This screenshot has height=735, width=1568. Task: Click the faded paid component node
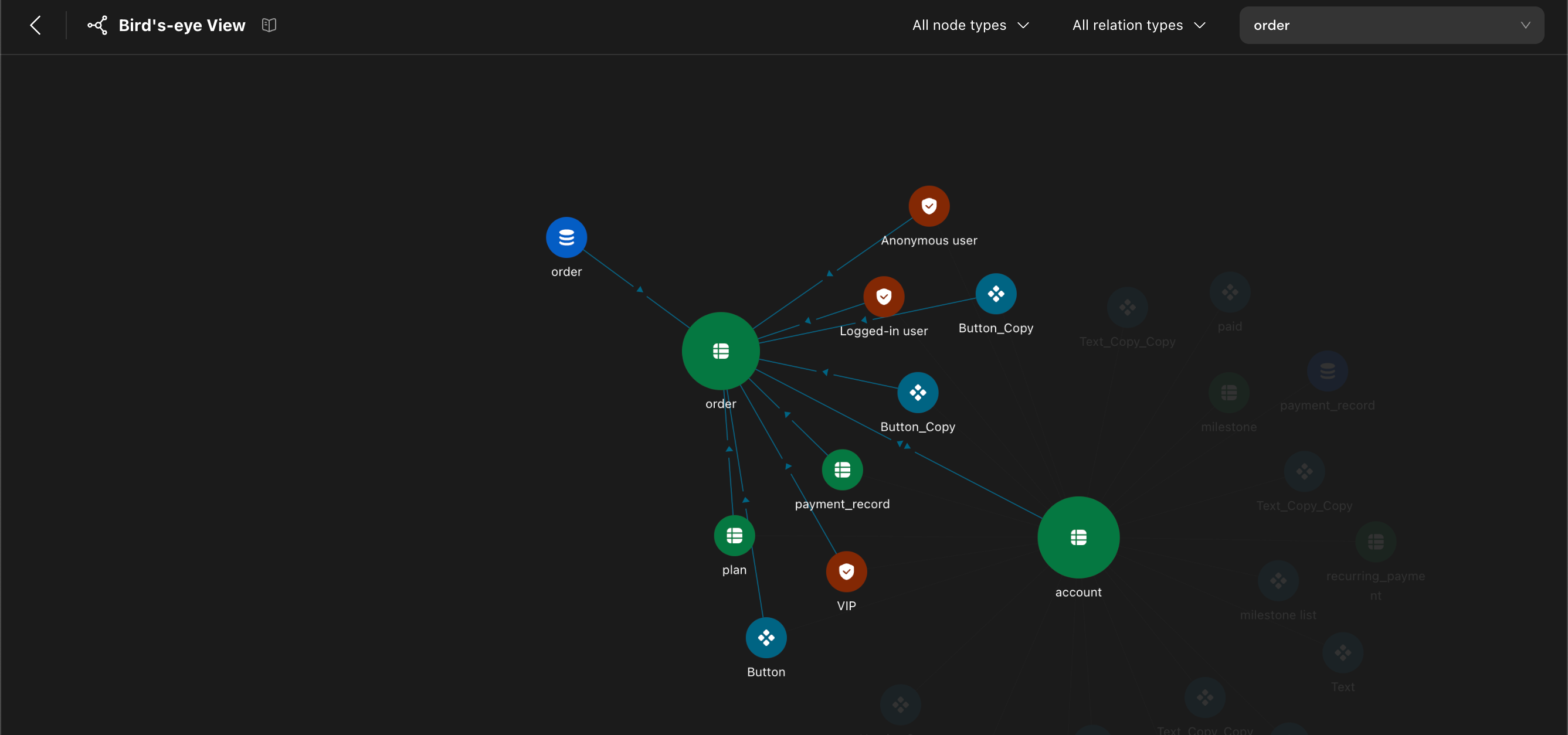tap(1230, 292)
